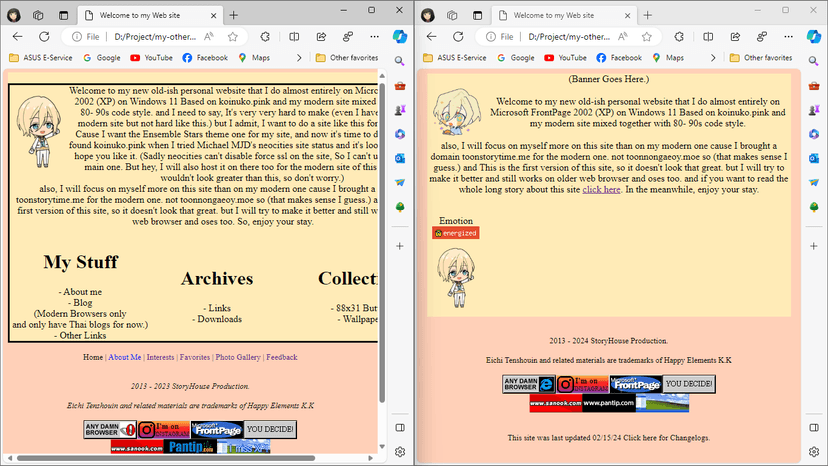Follow the 'click here' link in the right page

point(602,189)
